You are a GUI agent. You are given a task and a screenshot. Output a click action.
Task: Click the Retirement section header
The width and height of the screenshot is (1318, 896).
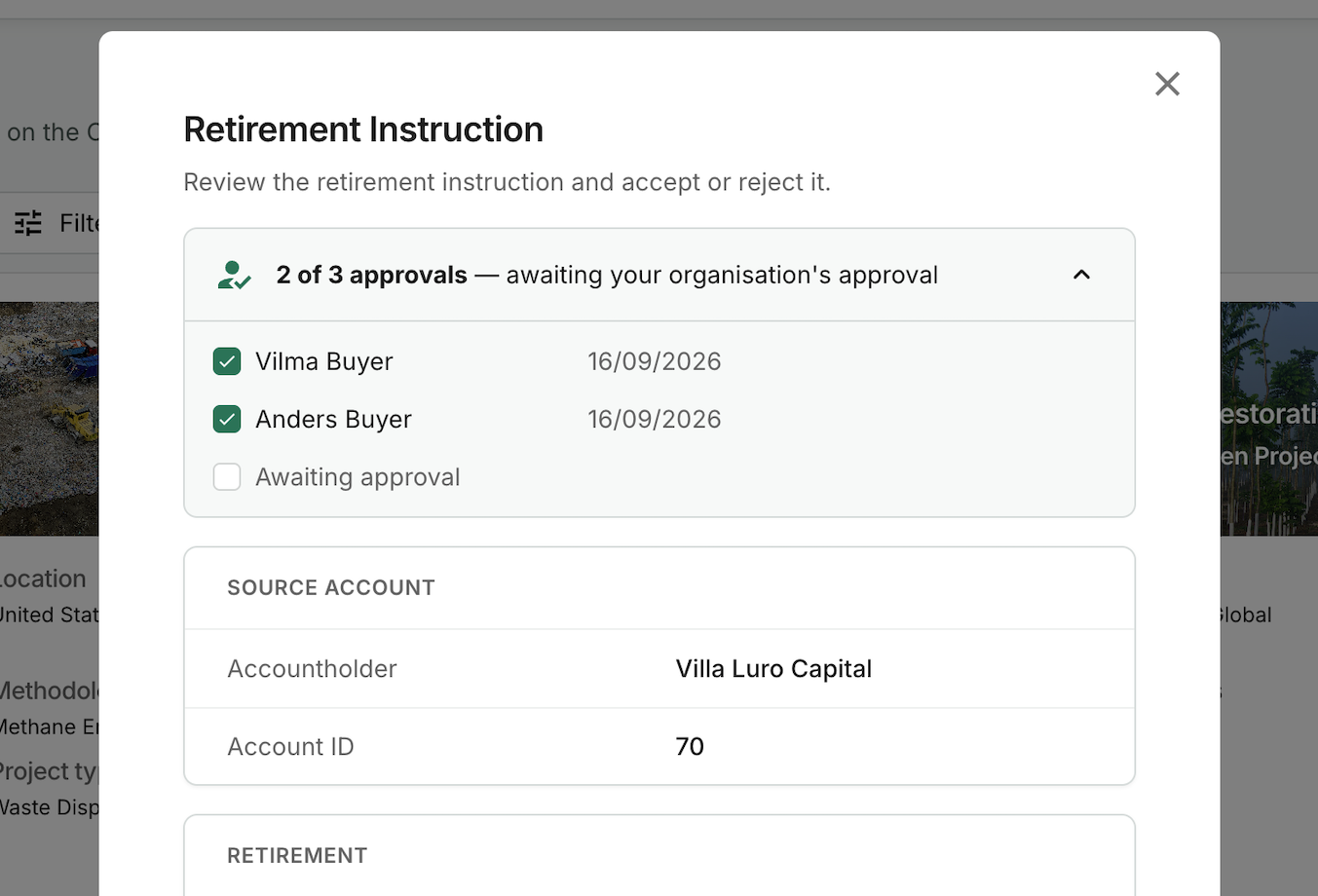297,855
